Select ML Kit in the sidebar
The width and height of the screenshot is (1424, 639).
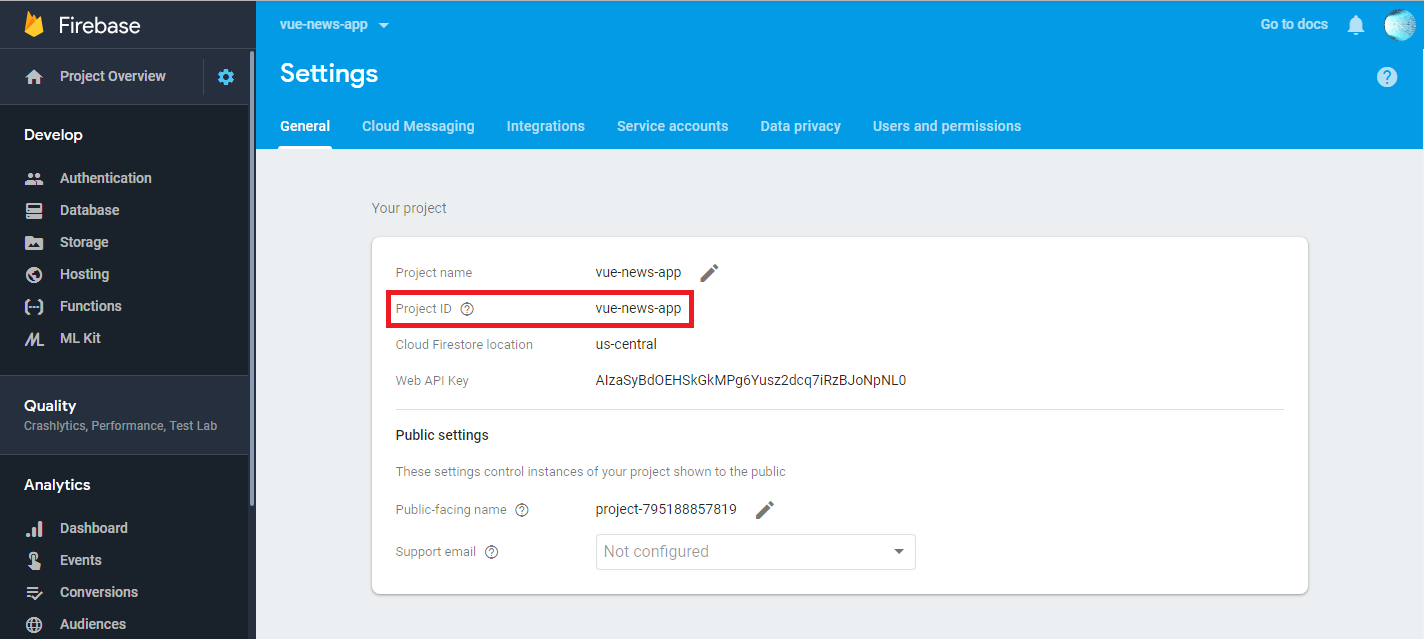click(x=80, y=337)
